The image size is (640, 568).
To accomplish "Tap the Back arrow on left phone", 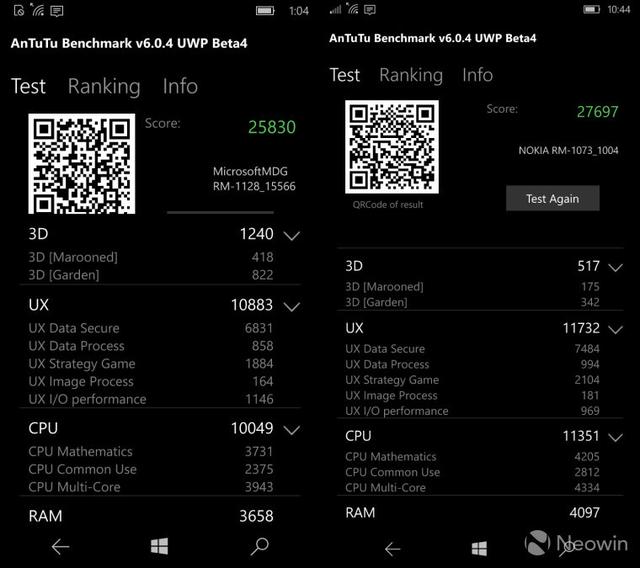I will [x=60, y=547].
